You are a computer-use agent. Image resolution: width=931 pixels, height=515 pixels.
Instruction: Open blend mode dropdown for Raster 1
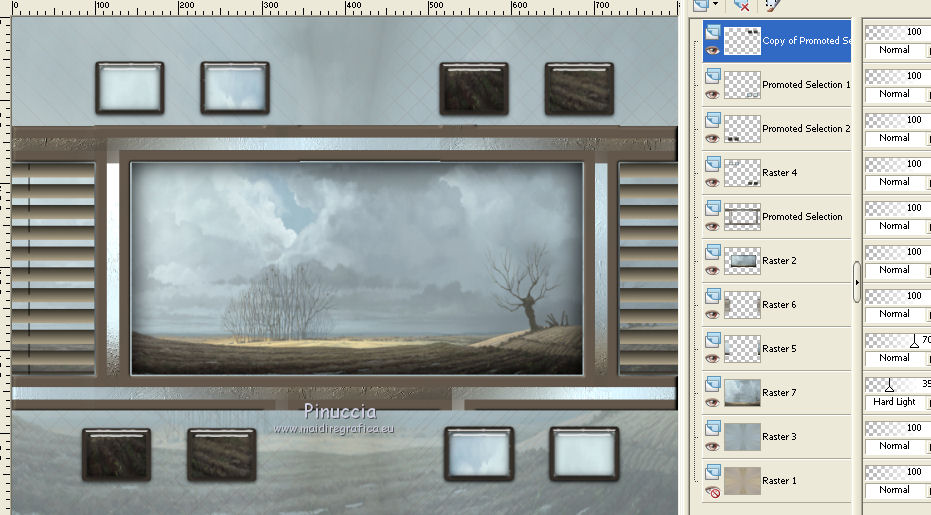point(898,489)
